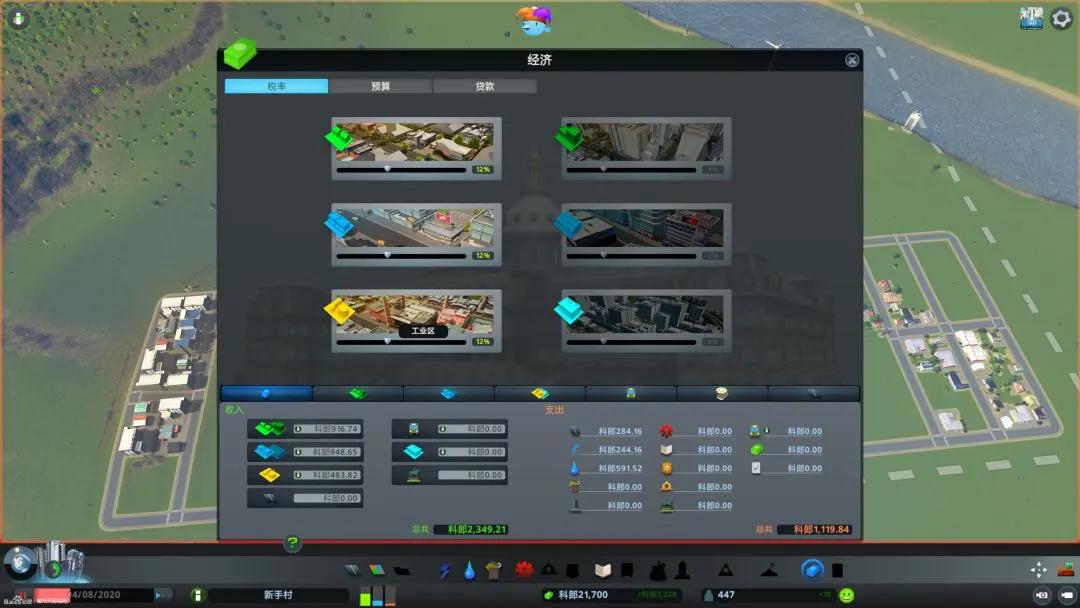This screenshot has height=608, width=1080.
Task: Open the 预算 budget tab
Action: 380,86
